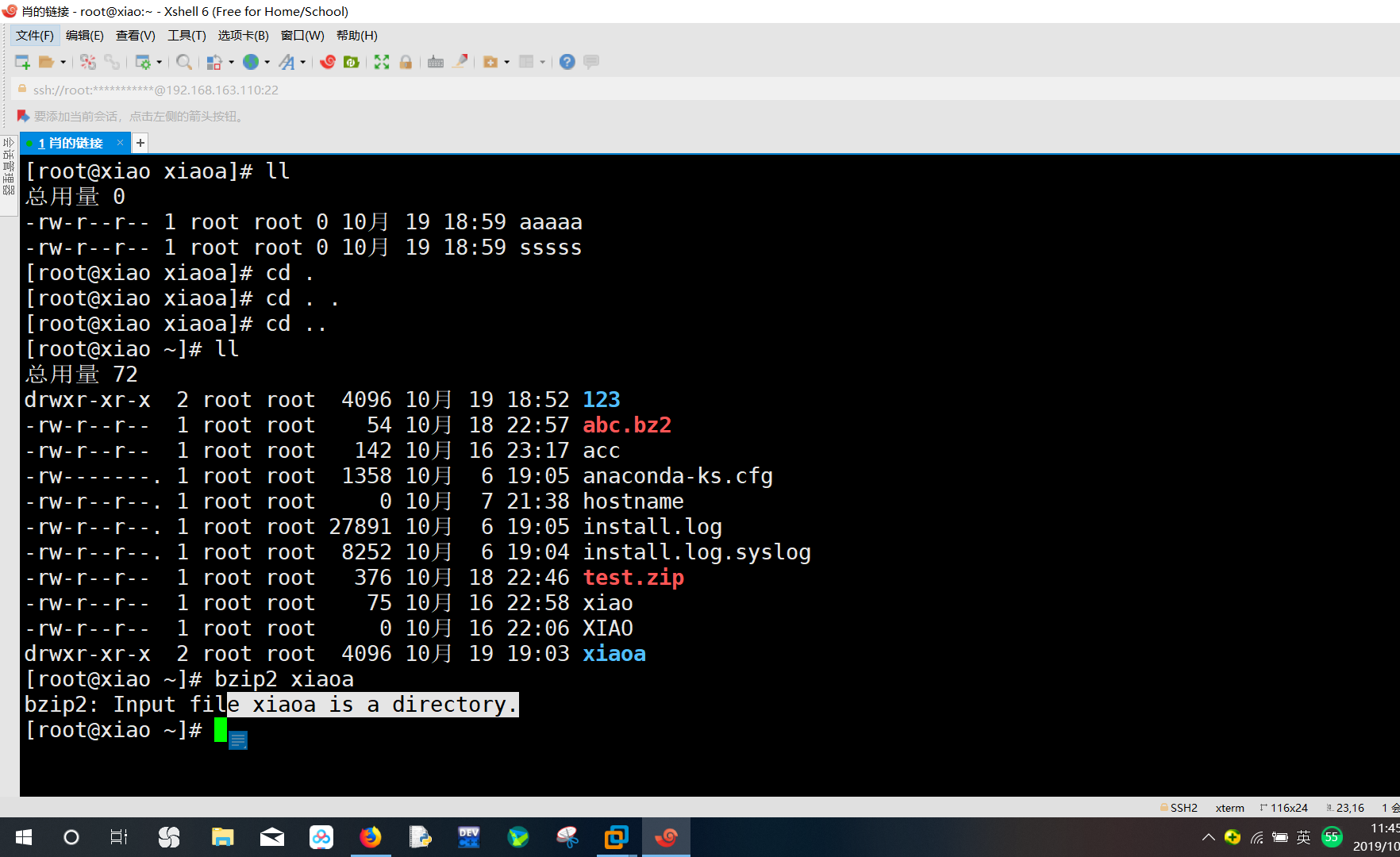Open the 工具(T) menu
Screen dimensions: 1400x857
(187, 36)
